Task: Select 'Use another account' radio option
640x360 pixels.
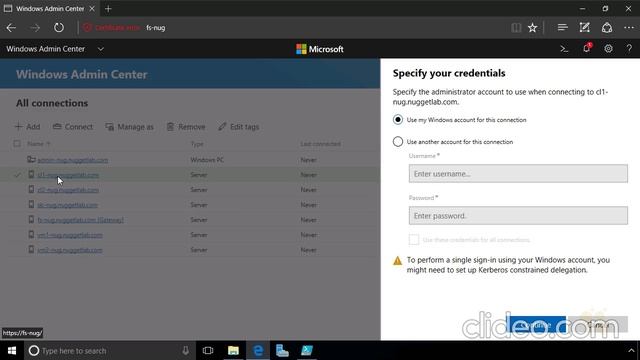Action: 398,142
